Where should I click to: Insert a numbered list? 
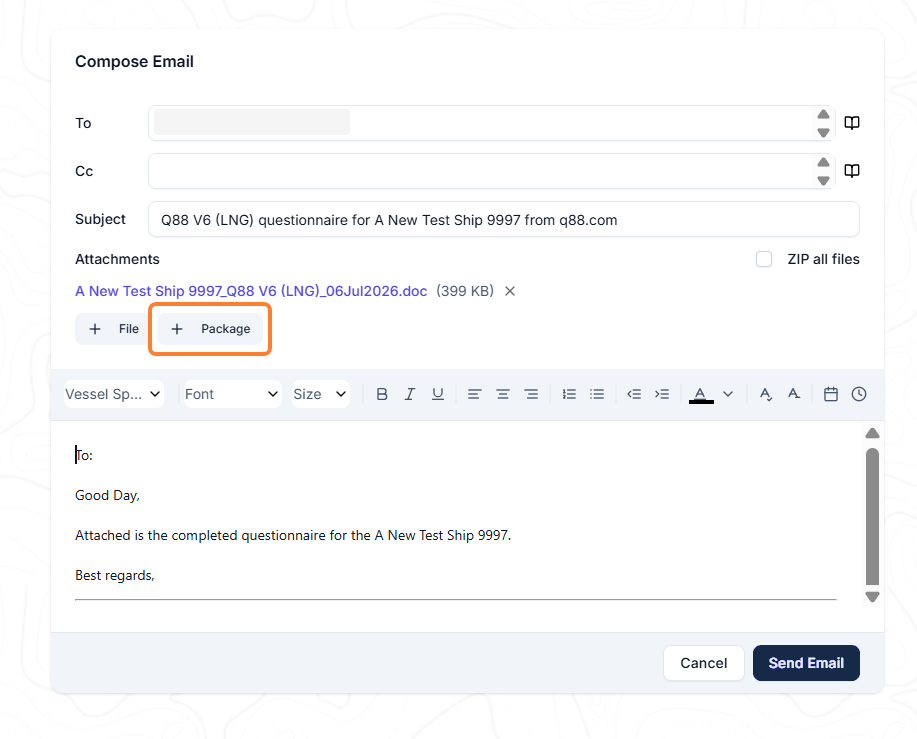[569, 394]
